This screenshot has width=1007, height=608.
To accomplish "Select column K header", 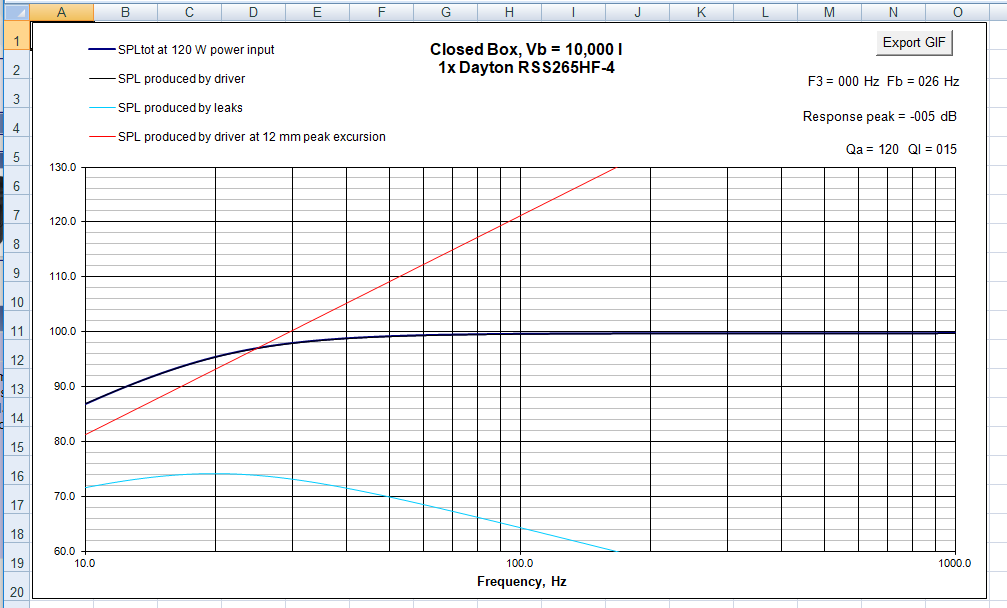I will click(701, 12).
